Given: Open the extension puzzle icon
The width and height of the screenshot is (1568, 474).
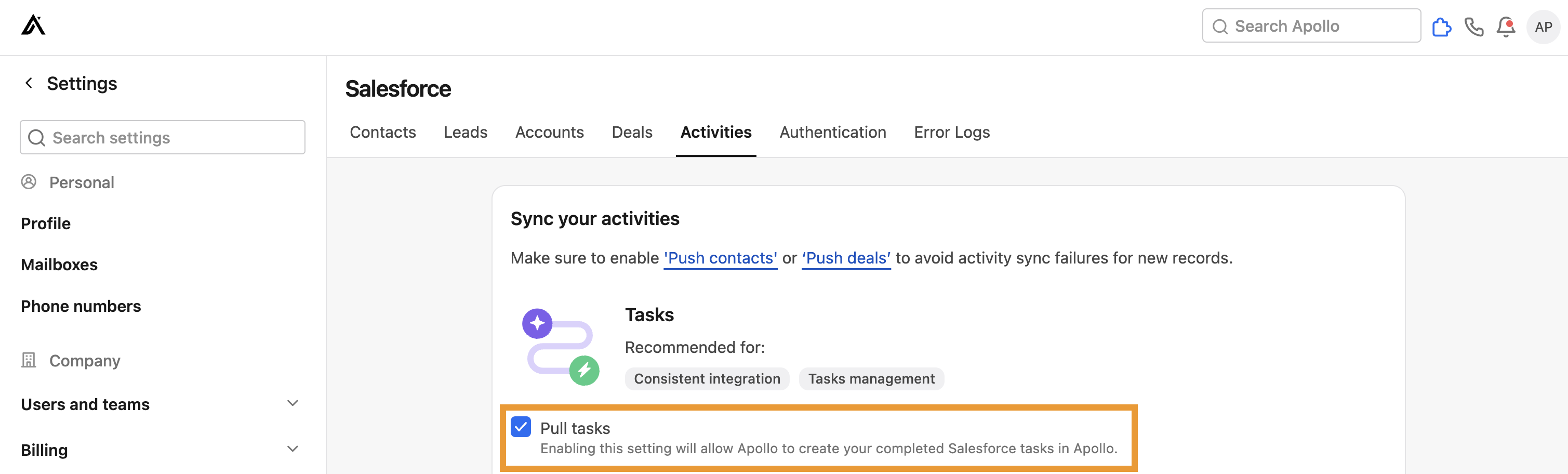Looking at the screenshot, I should [1441, 27].
